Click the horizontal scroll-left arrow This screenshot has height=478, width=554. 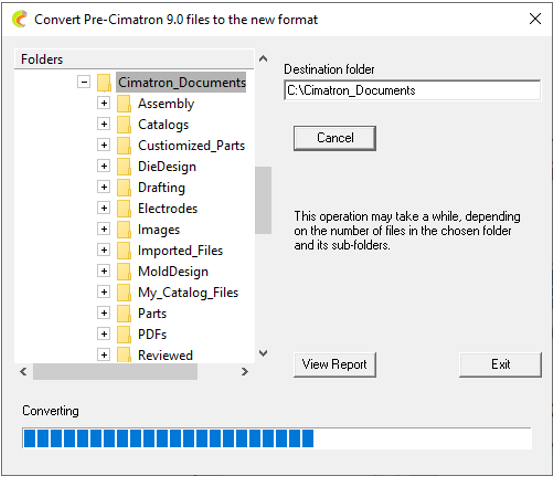[x=23, y=372]
